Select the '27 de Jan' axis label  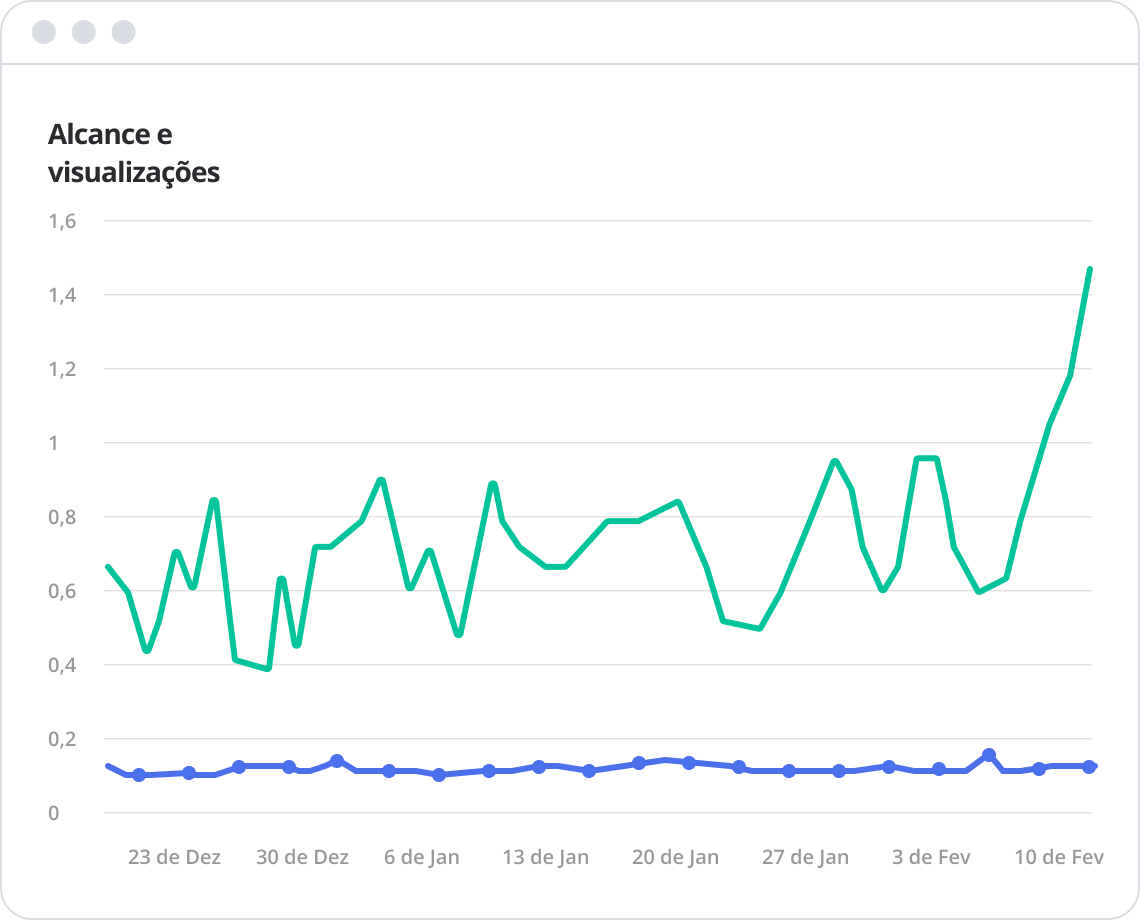point(805,857)
